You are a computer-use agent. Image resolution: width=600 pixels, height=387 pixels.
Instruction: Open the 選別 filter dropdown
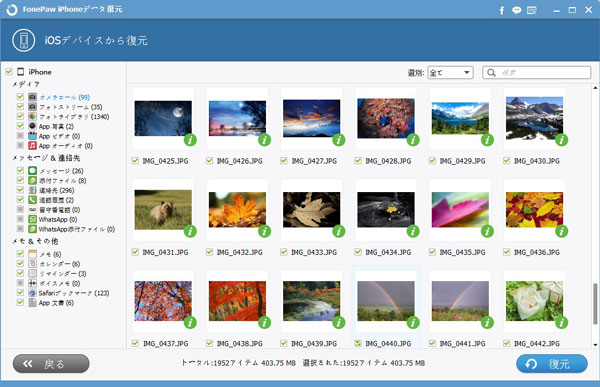coord(450,72)
